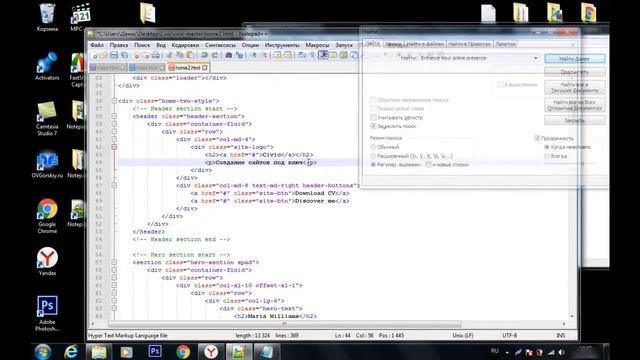
Task: Open the 'Найти' search text dropdown arrow
Action: (x=536, y=58)
